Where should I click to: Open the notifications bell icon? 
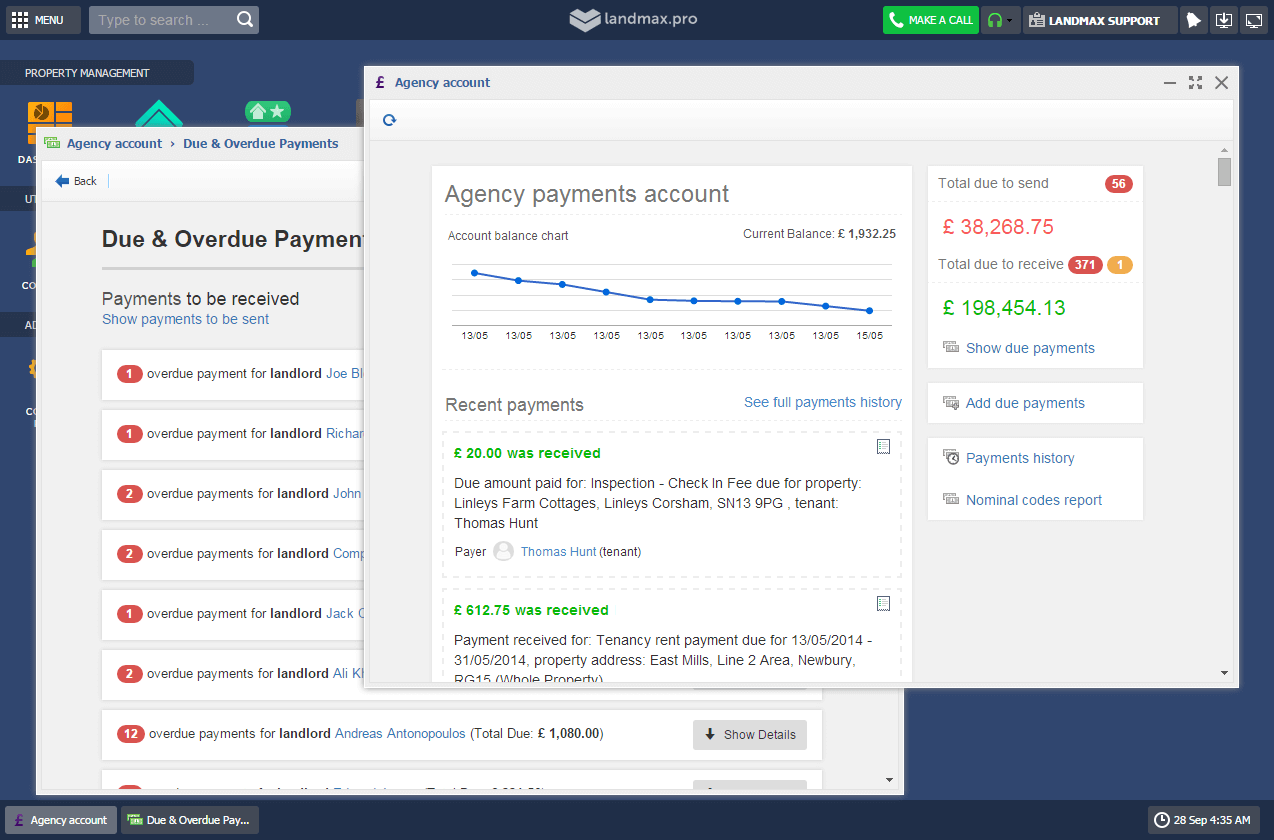point(1193,20)
